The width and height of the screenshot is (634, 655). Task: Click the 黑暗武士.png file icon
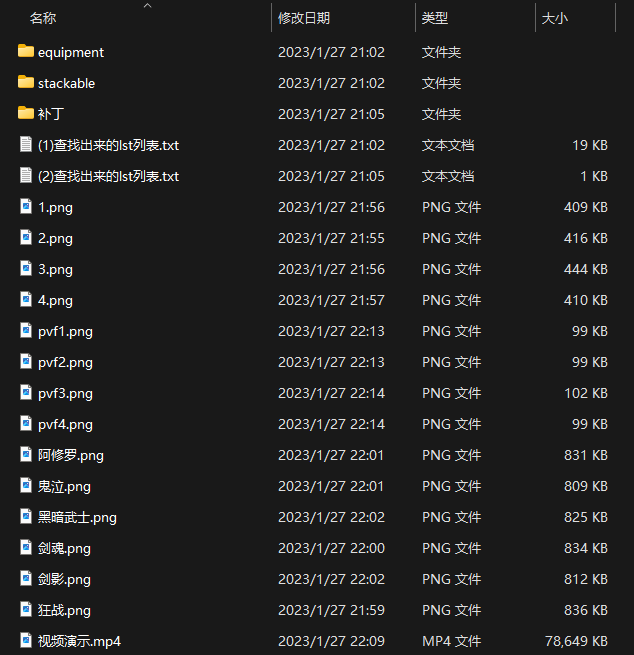click(x=26, y=516)
